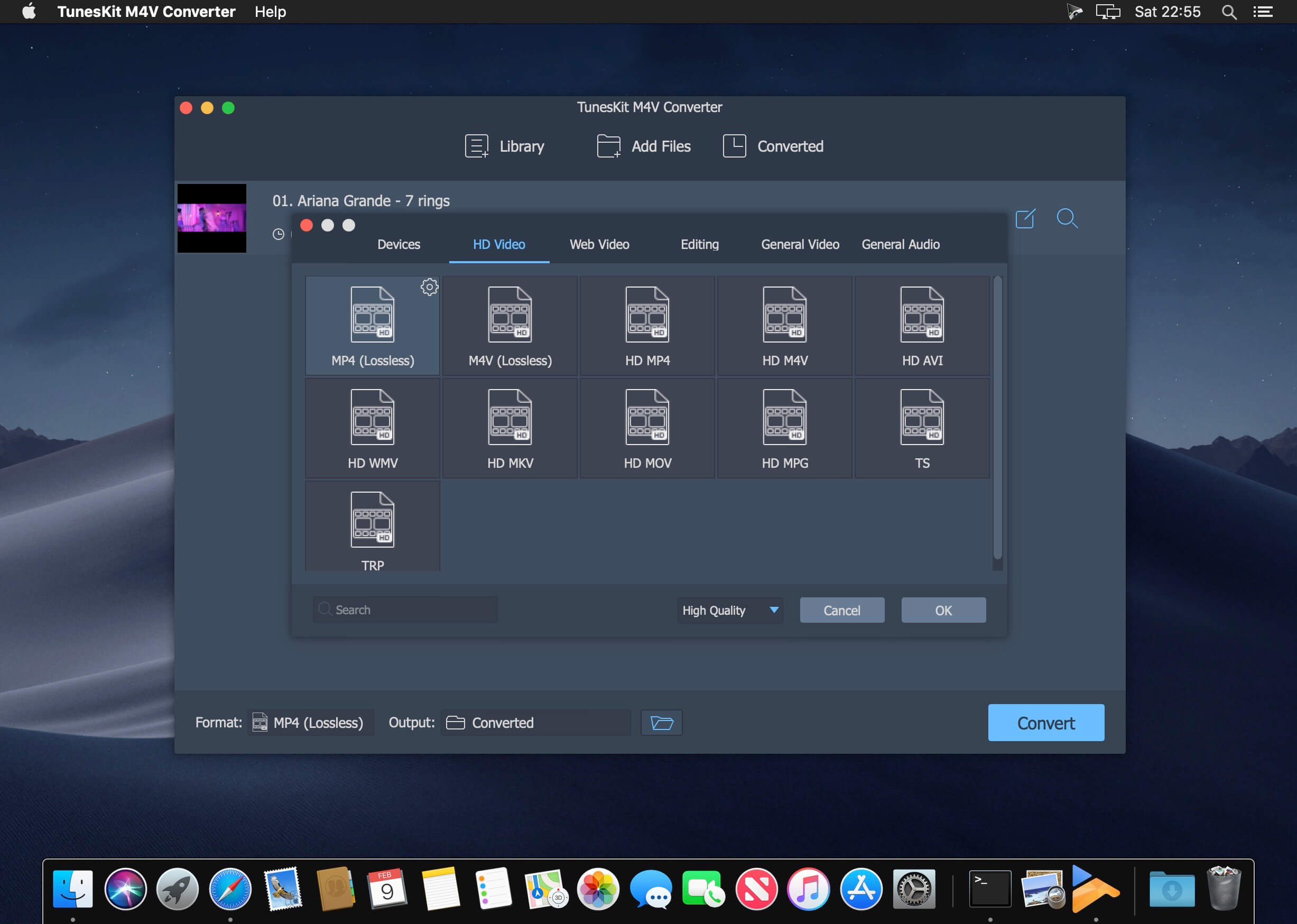Open System Preferences from the Dock
The height and width of the screenshot is (924, 1297).
tap(914, 888)
